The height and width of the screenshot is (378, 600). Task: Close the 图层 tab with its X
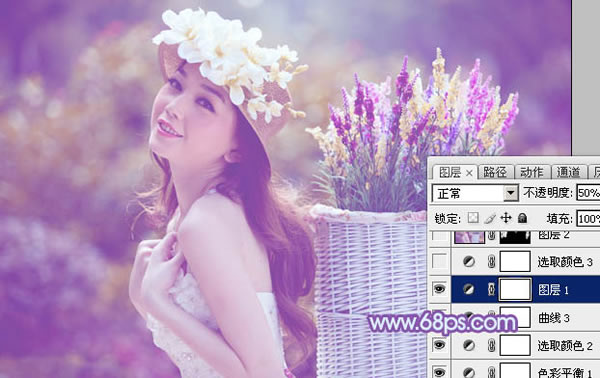469,173
